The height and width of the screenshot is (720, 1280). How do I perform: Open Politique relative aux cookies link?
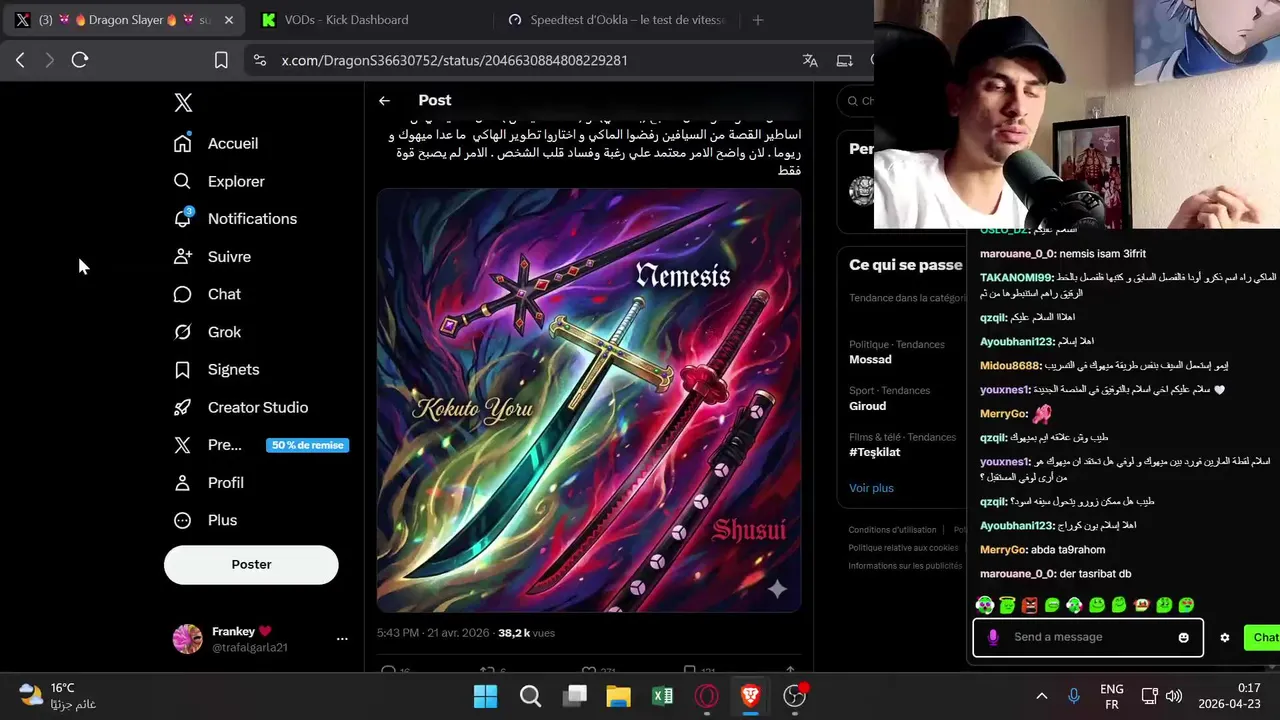[x=903, y=548]
